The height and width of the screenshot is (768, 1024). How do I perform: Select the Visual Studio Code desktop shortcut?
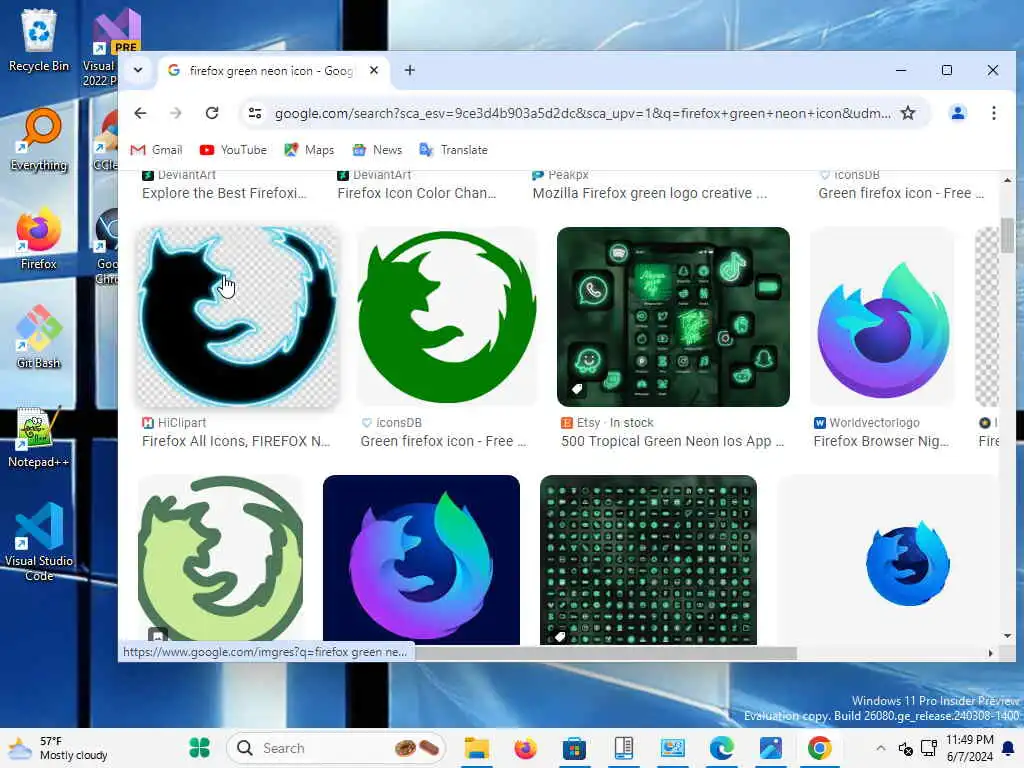point(39,542)
